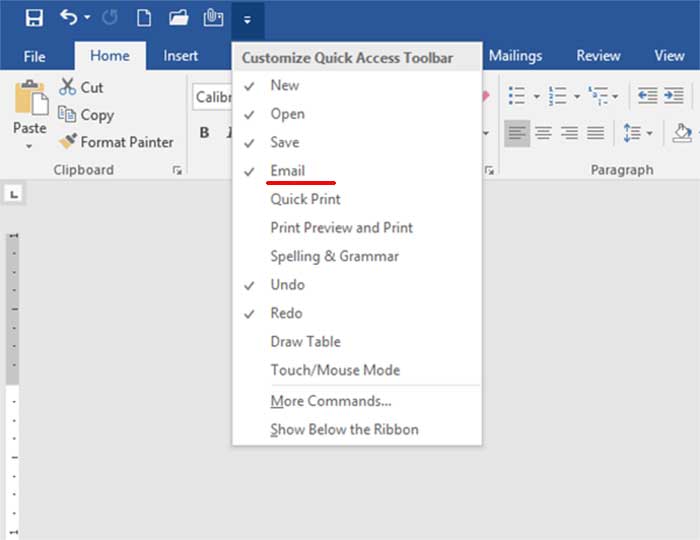The height and width of the screenshot is (540, 700).
Task: Click the Undo arrow icon
Action: tap(68, 18)
